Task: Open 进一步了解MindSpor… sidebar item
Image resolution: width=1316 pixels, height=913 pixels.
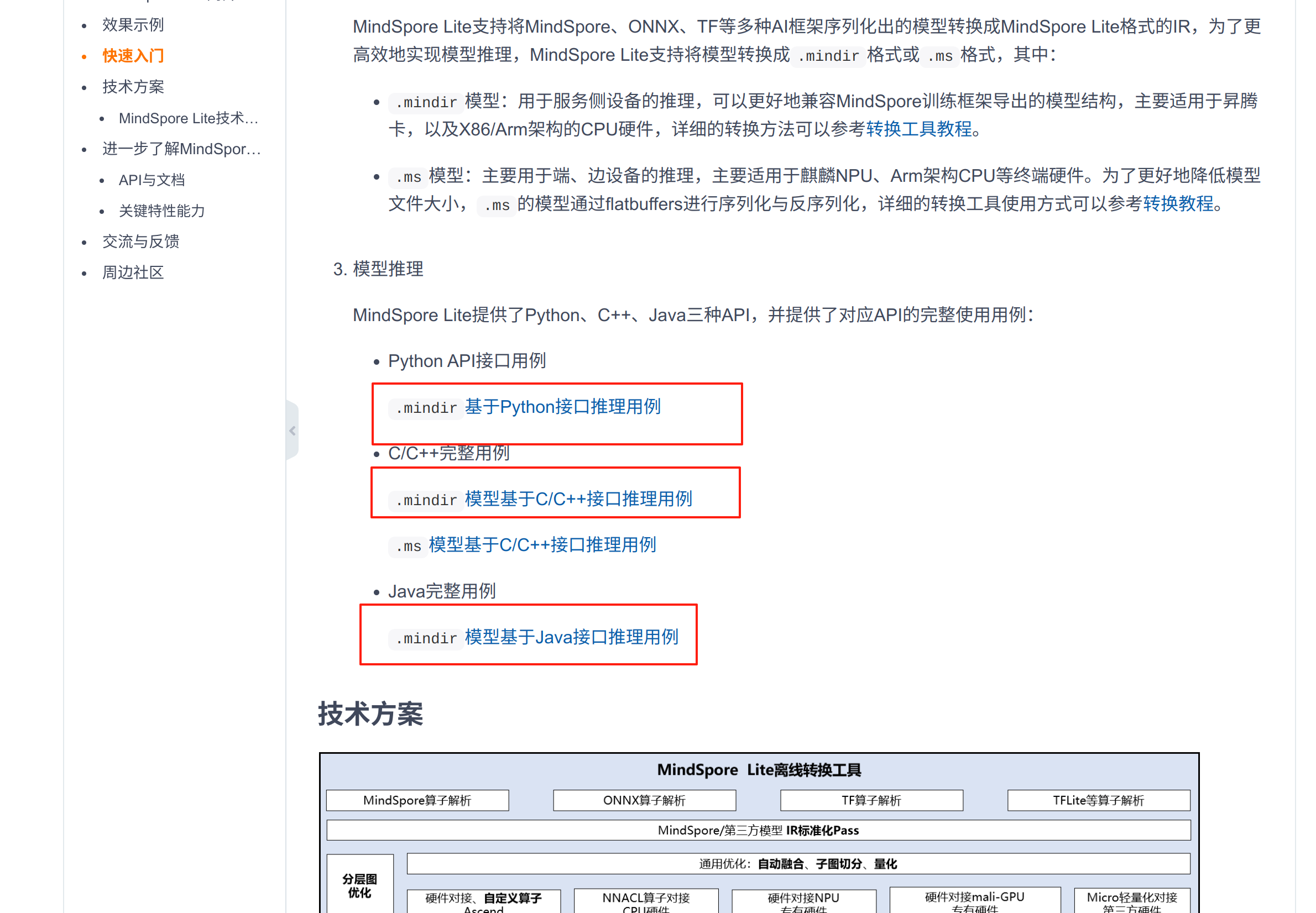Action: pyautogui.click(x=181, y=149)
